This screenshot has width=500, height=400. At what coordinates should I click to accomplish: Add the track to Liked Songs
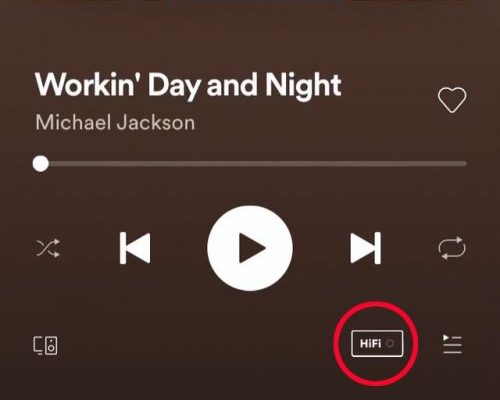[x=452, y=100]
